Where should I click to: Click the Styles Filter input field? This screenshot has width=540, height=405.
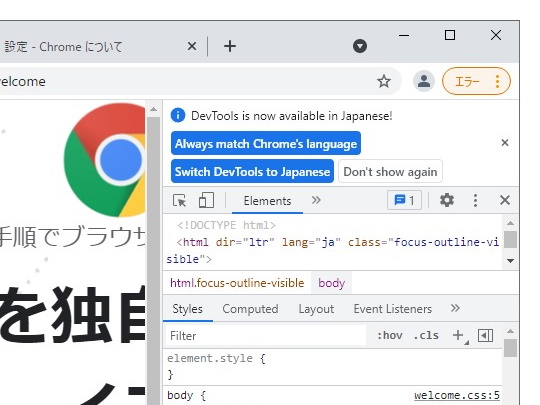click(265, 335)
